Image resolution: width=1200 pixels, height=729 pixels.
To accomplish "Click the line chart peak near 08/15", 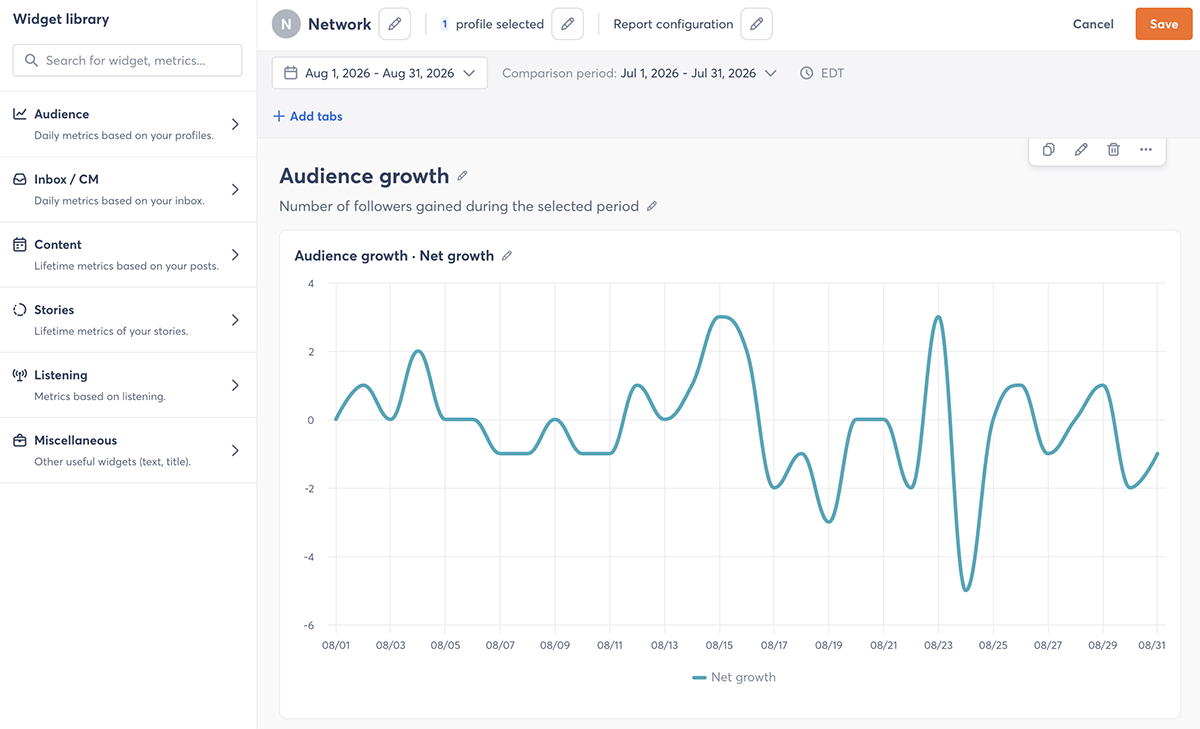I will pos(723,317).
